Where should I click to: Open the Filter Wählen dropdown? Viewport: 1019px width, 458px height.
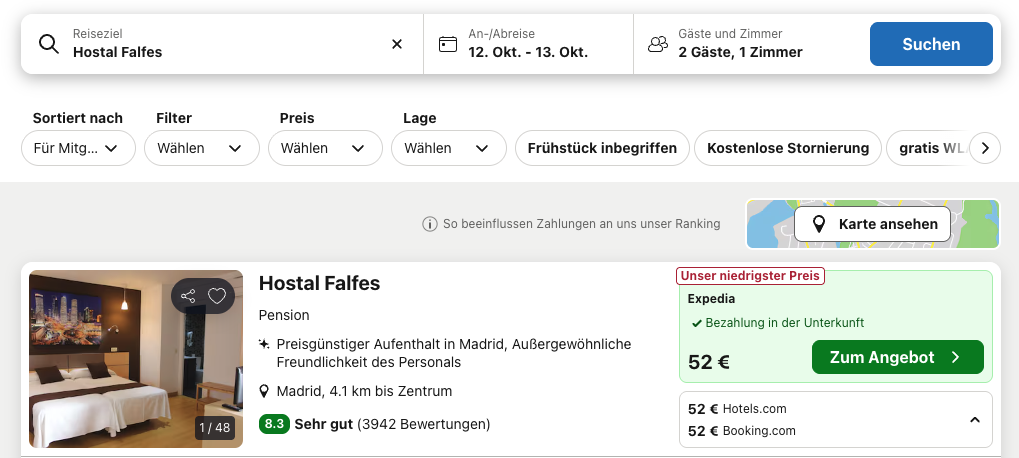(201, 148)
